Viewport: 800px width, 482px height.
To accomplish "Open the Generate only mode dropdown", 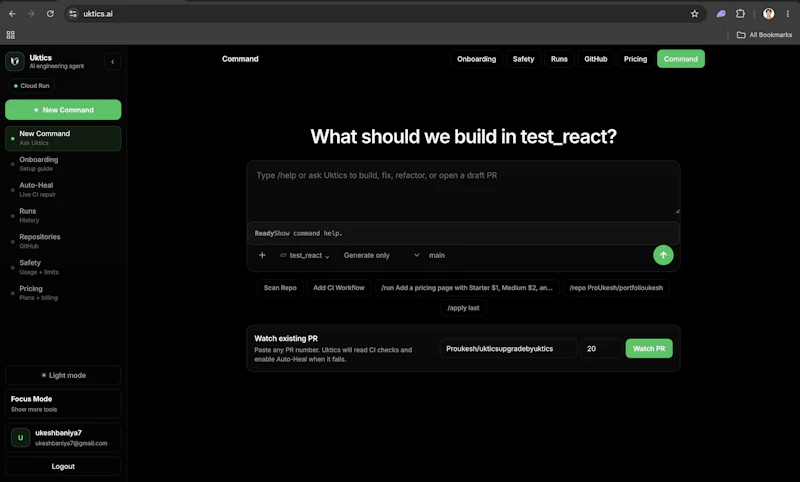I will (381, 255).
